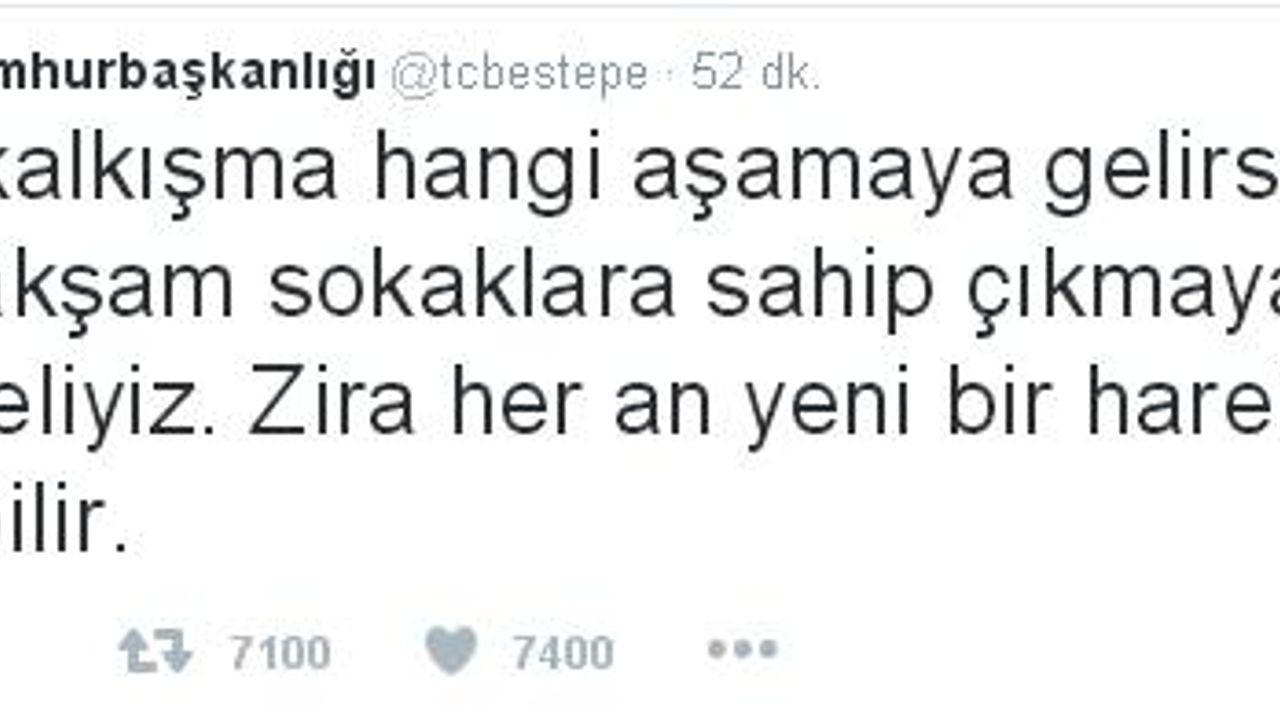Open the three-dot more options menu

[742, 650]
